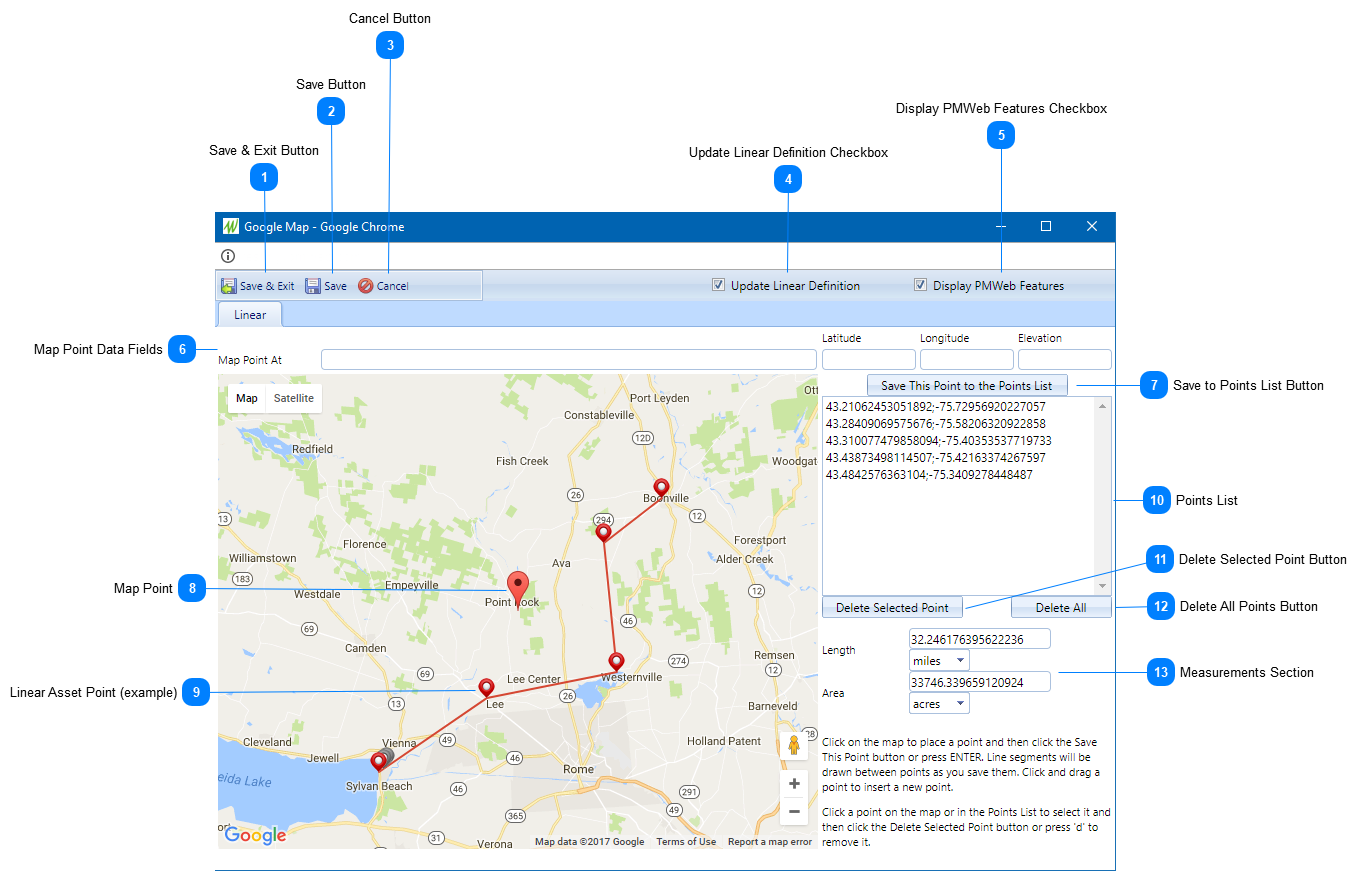1357x874 pixels.
Task: Switch the map to Satellite view
Action: pyautogui.click(x=294, y=398)
